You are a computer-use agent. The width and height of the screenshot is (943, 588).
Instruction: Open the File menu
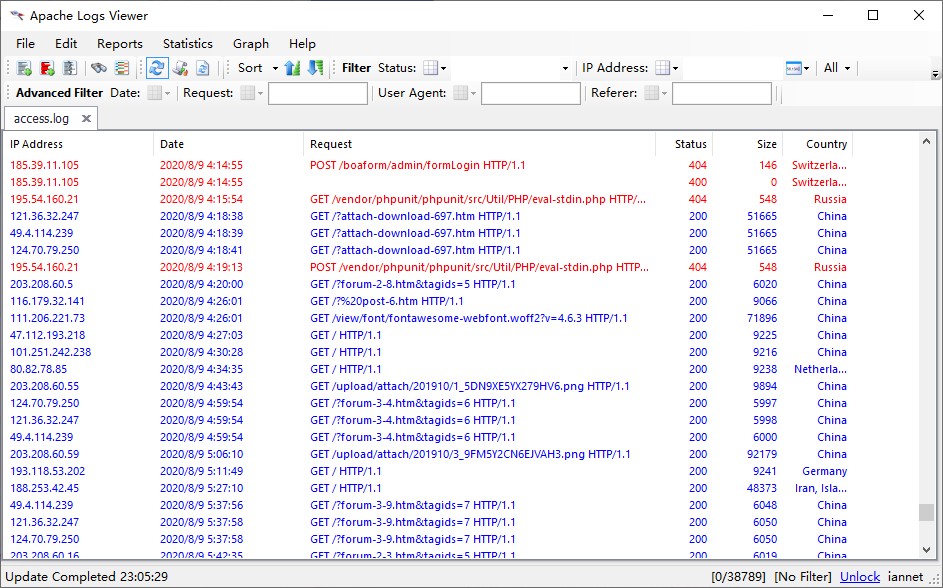25,43
